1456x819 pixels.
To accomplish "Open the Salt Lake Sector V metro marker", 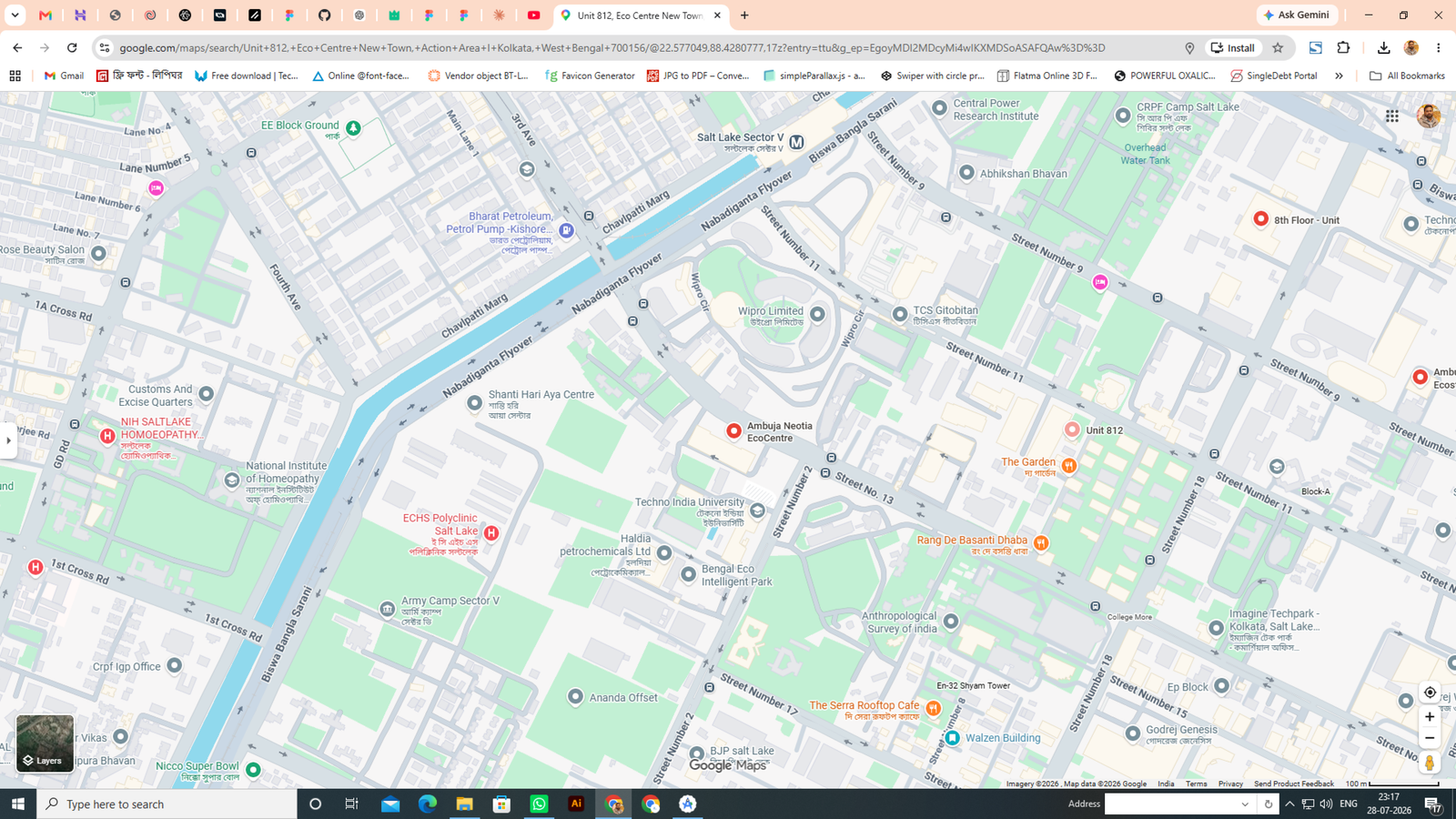I will [797, 142].
